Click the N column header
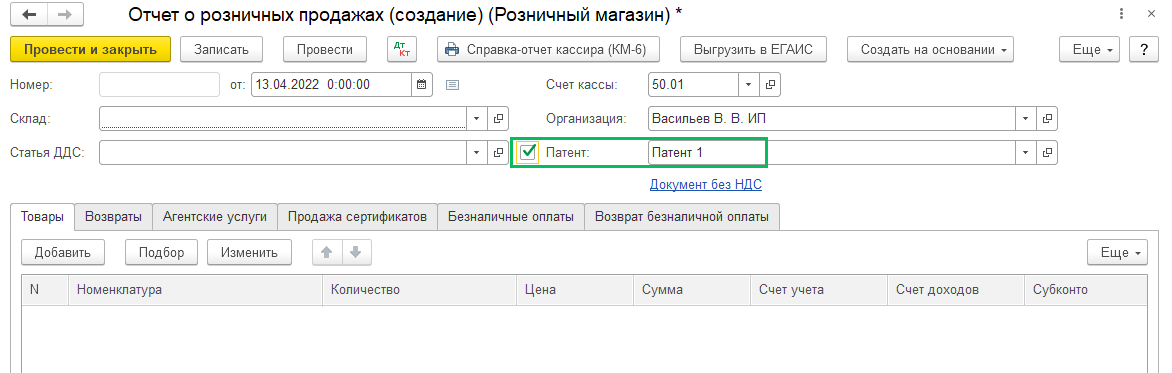The height and width of the screenshot is (373, 1172). (46, 290)
